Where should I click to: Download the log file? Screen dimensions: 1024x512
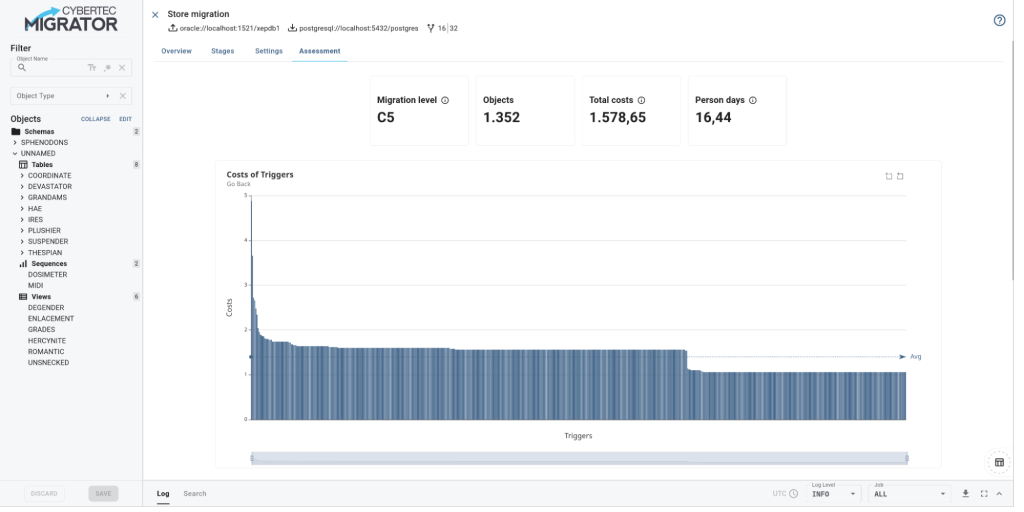click(x=966, y=493)
